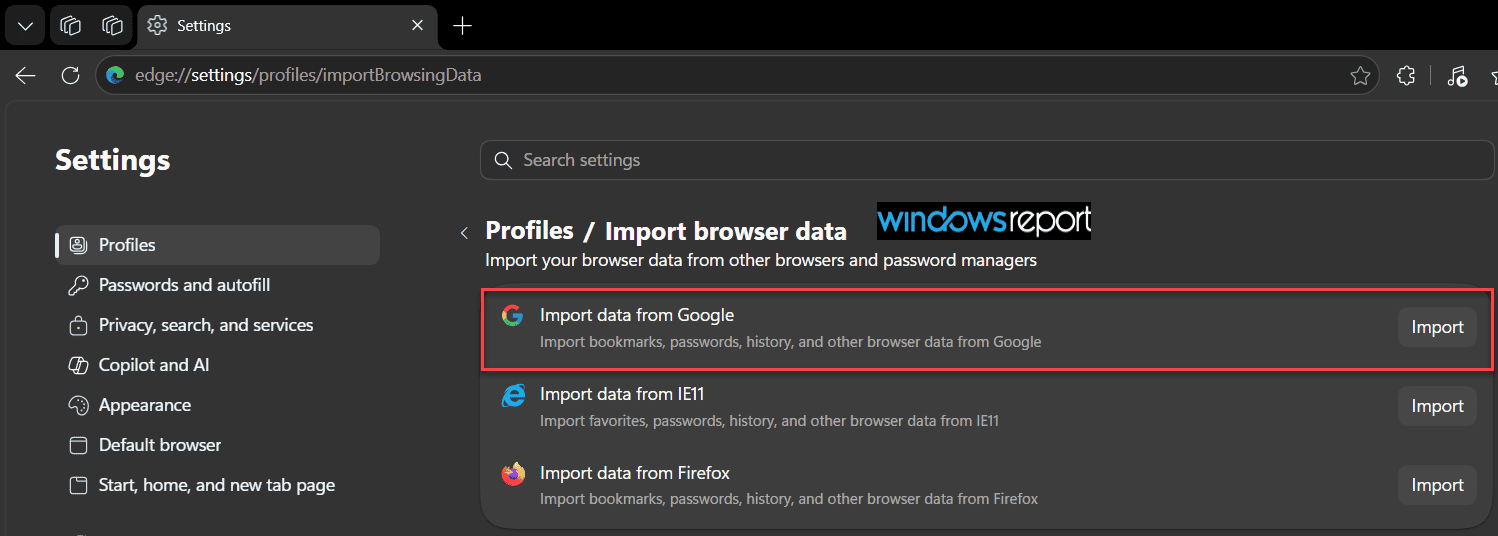Select the Settings tab

click(285, 26)
